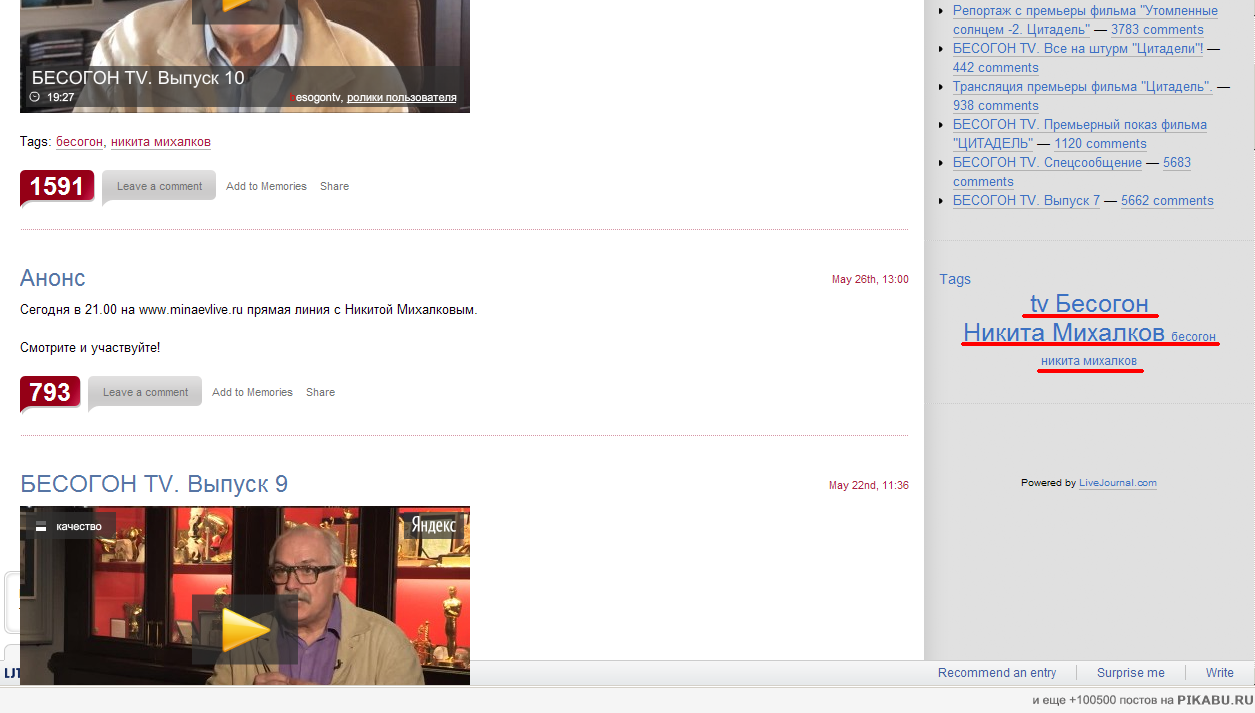This screenshot has height=713, width=1255.
Task: Click Write in the bottom bar
Action: pos(1220,673)
